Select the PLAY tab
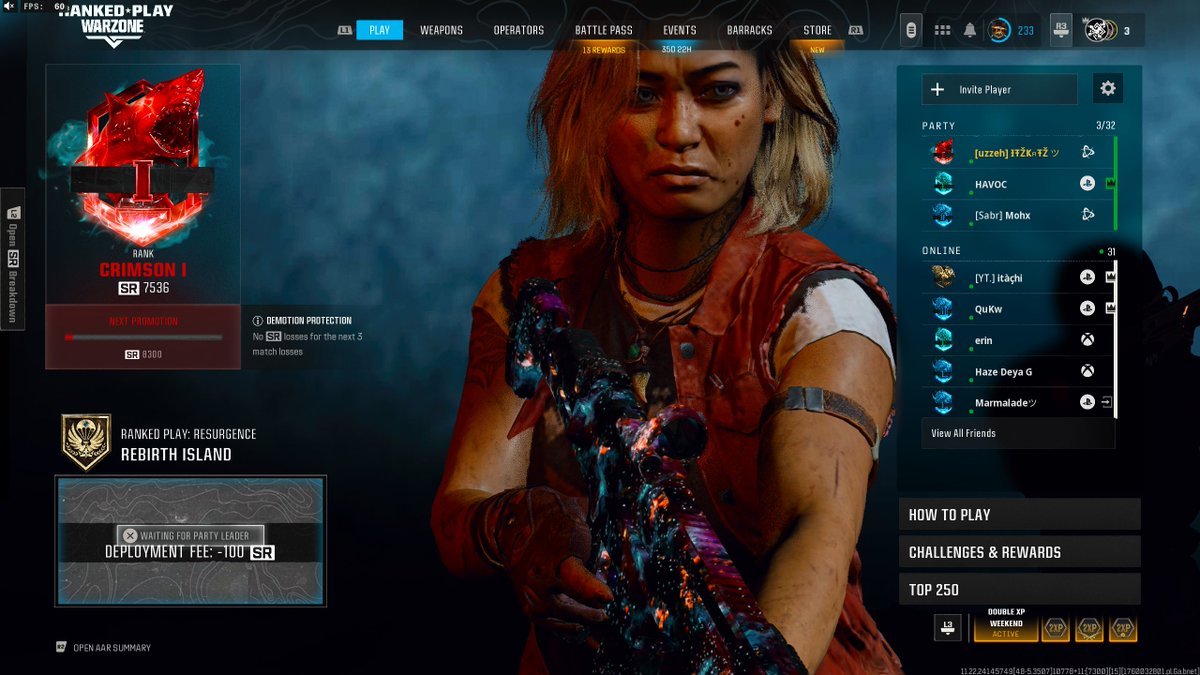The image size is (1200, 675). click(x=379, y=30)
